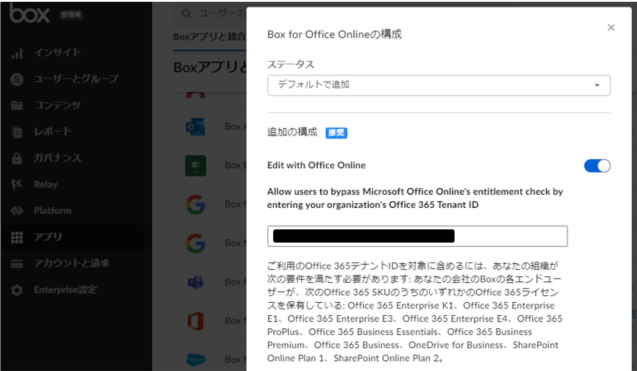Click the Office 365 Tenant ID field
Screen dimensions: 637x371
417,236
